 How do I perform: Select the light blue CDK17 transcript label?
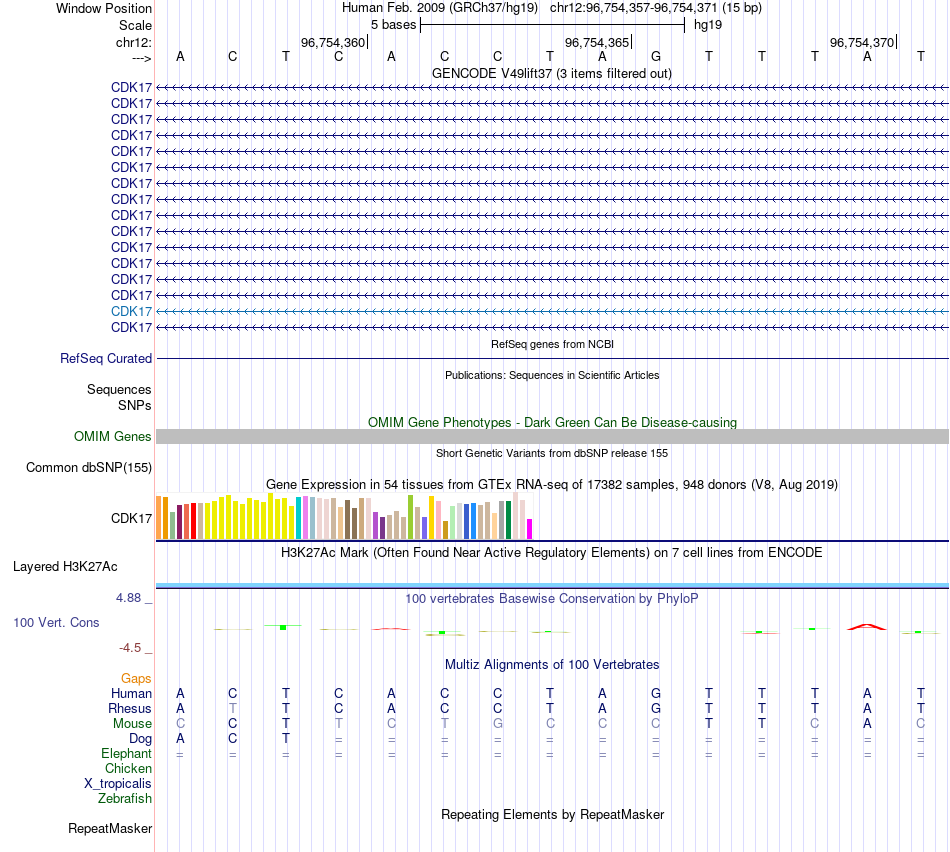point(131,311)
